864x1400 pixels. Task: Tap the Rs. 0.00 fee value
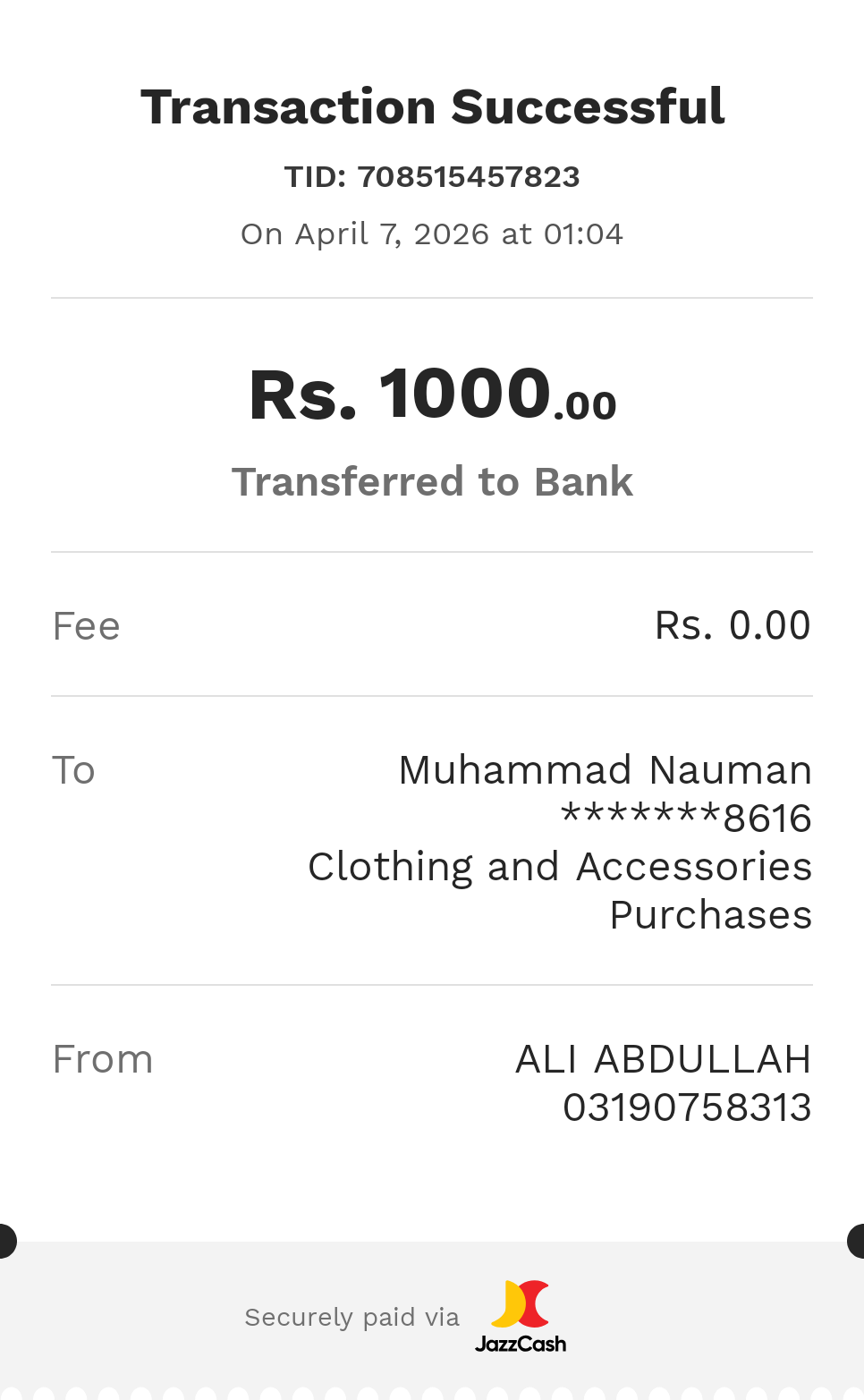[x=733, y=626]
